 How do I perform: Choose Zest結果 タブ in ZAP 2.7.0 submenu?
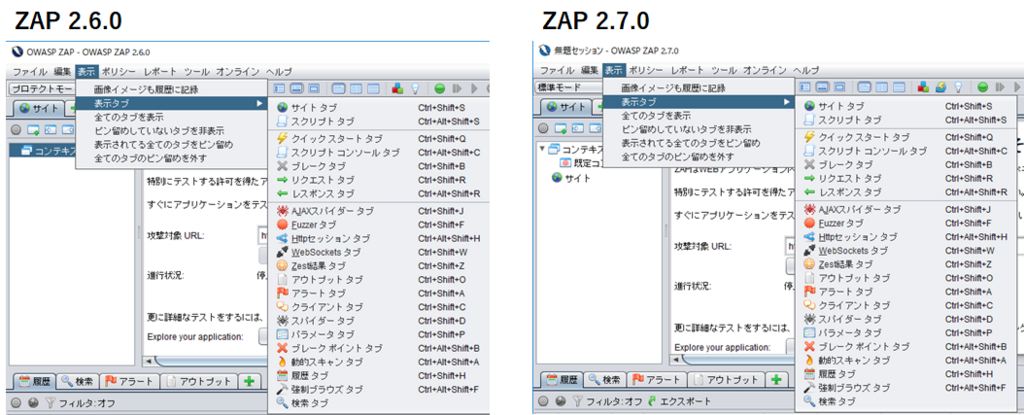coord(906,264)
